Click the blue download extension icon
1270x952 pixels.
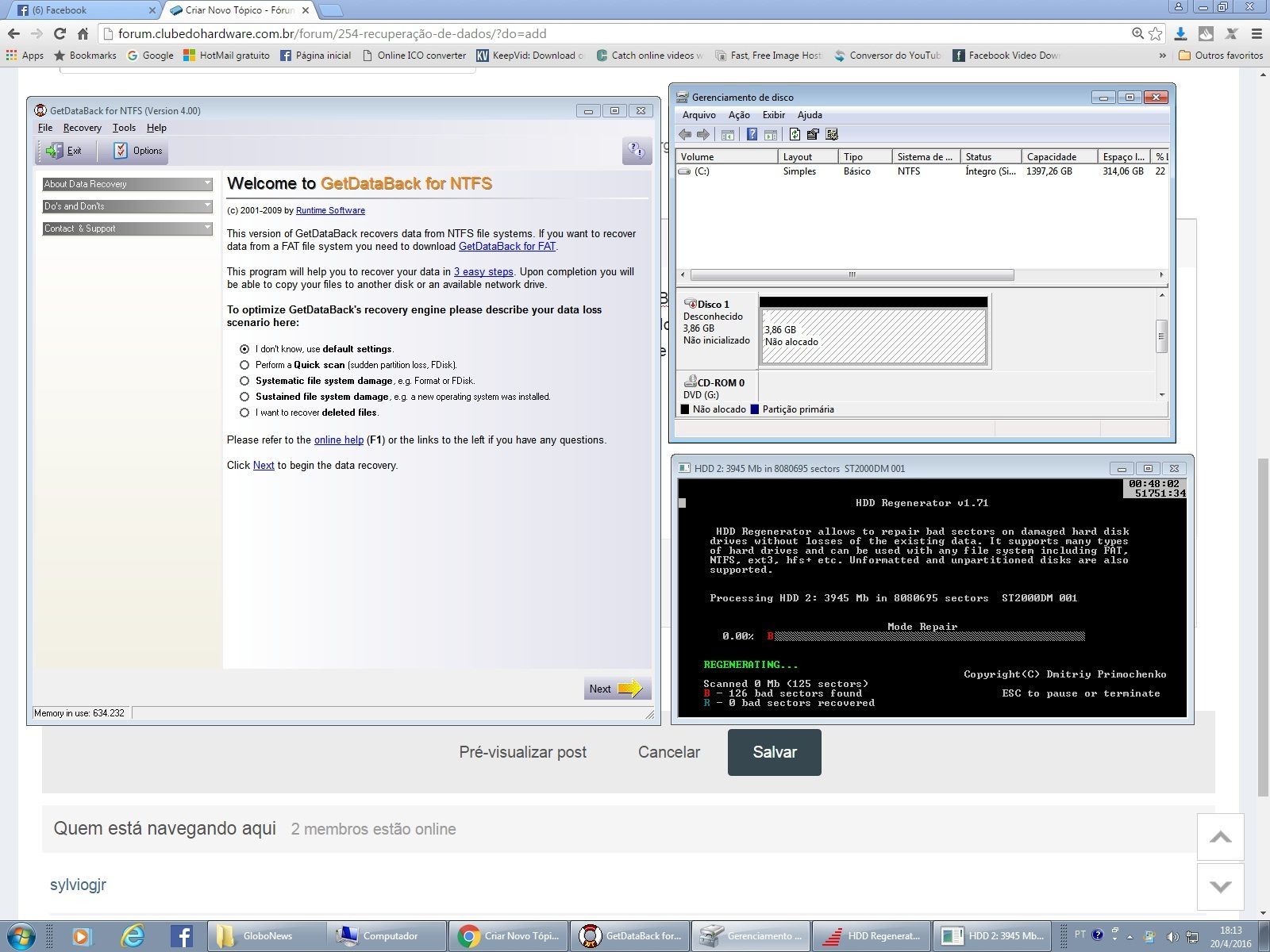pos(1180,33)
